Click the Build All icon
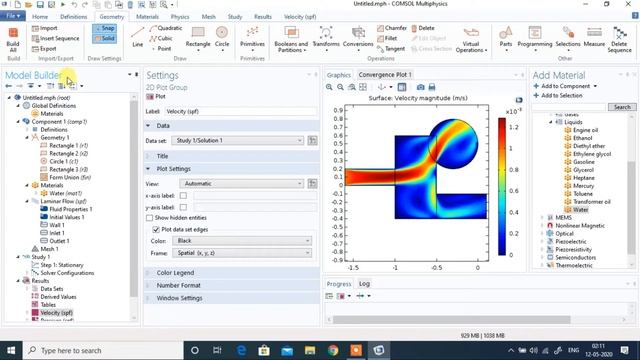Image resolution: width=640 pixels, height=360 pixels. point(13,39)
